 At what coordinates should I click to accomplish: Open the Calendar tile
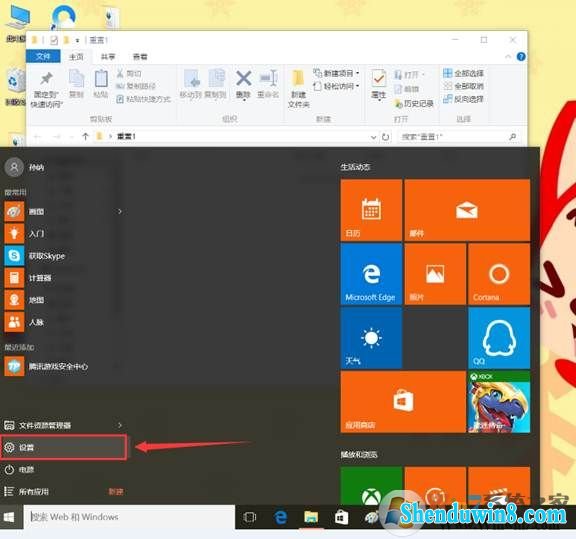tap(371, 210)
